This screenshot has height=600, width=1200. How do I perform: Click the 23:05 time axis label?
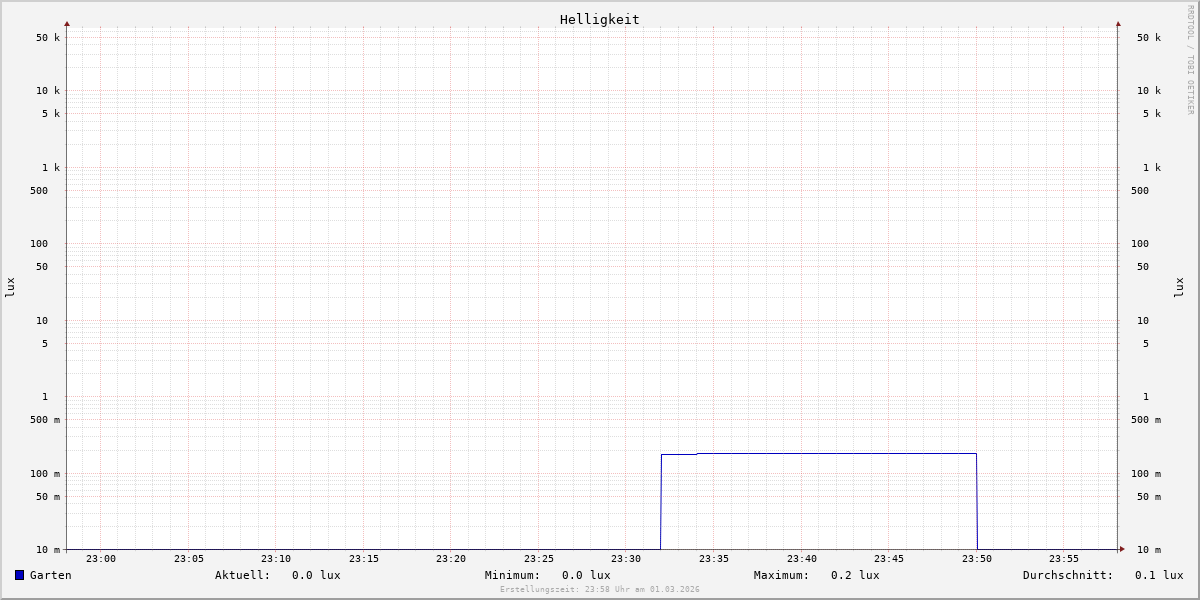[x=189, y=559]
